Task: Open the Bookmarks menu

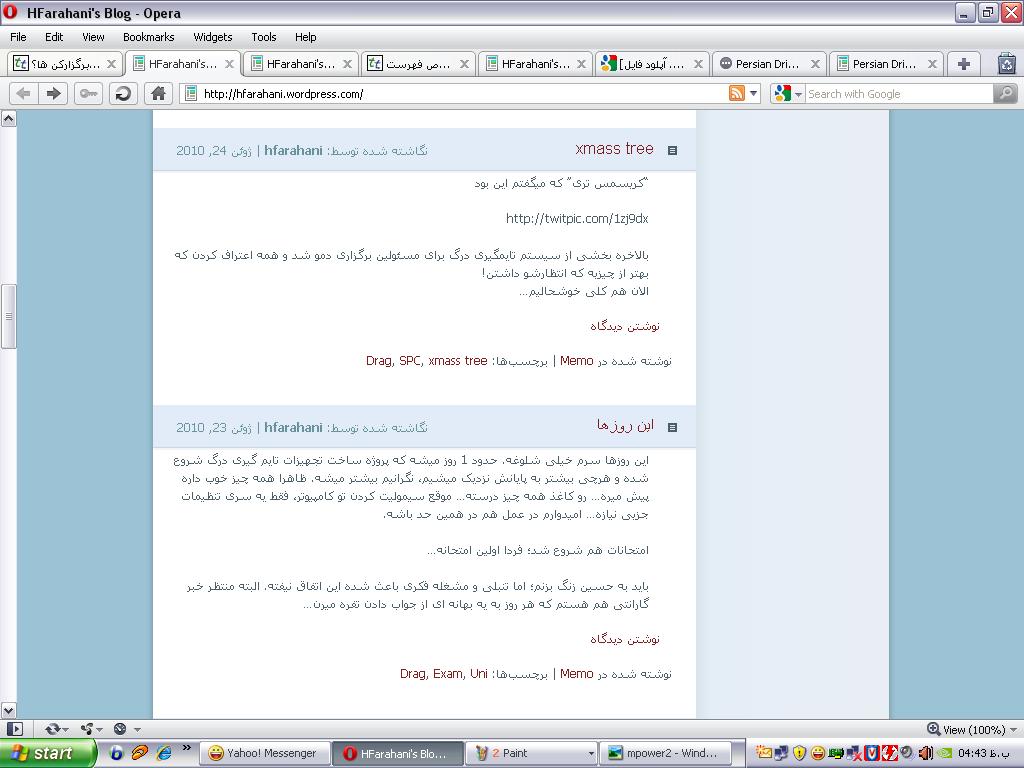Action: pyautogui.click(x=148, y=37)
